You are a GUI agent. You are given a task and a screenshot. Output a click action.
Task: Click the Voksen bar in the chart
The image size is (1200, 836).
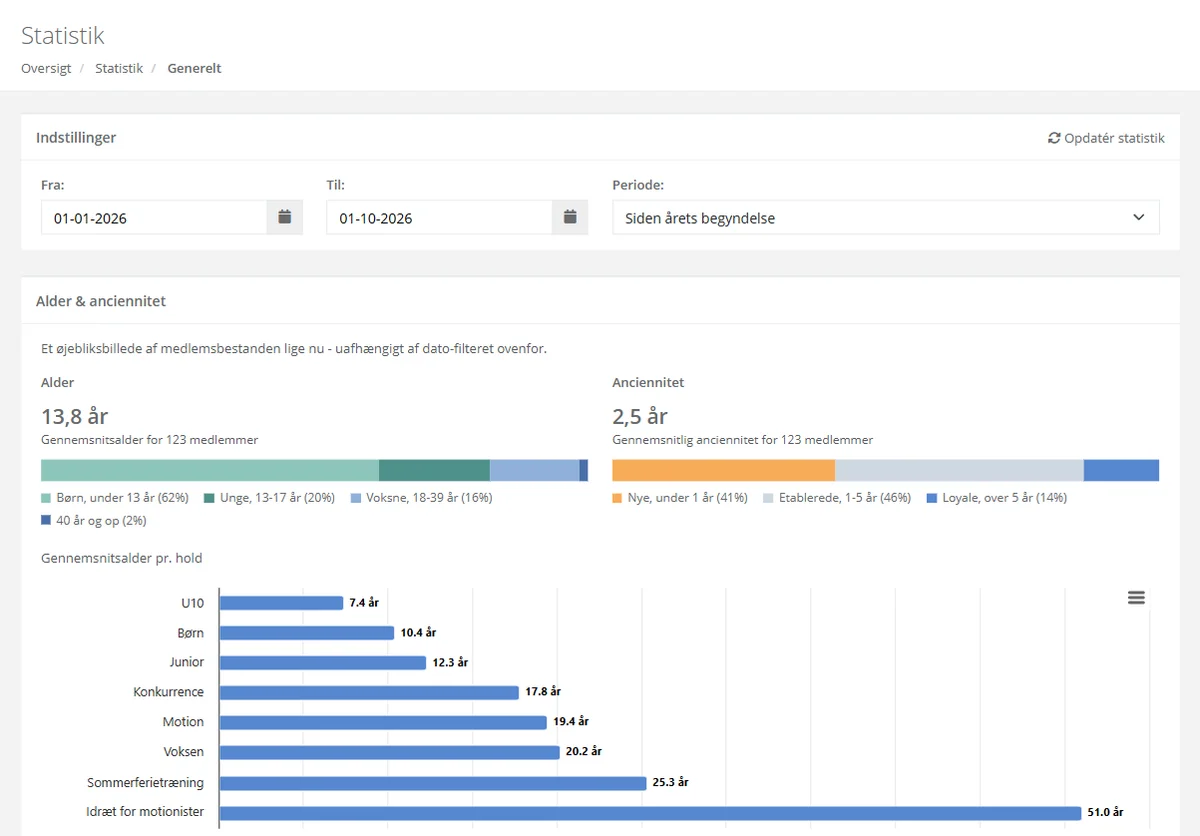point(389,752)
